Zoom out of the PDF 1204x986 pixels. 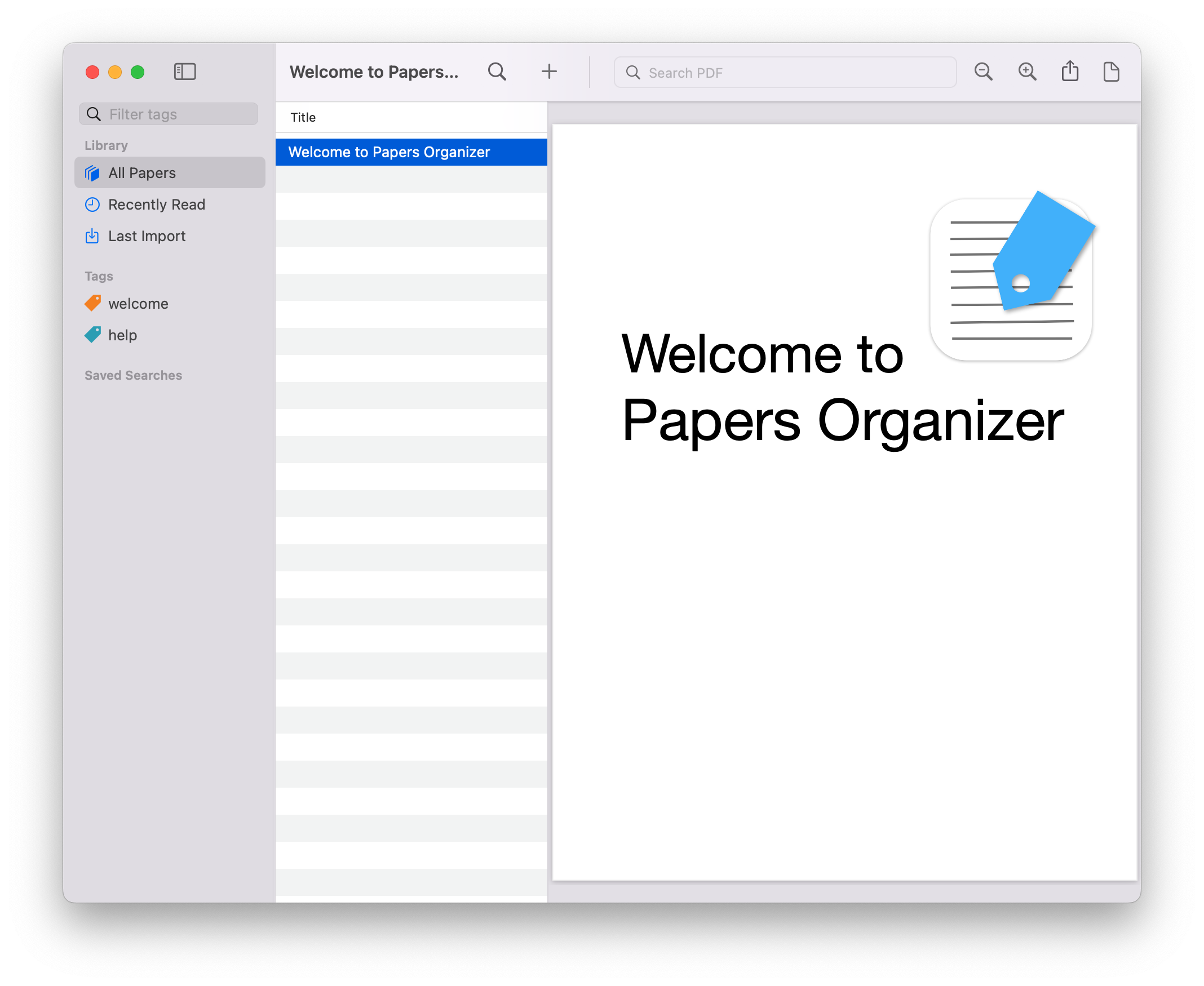tap(984, 72)
